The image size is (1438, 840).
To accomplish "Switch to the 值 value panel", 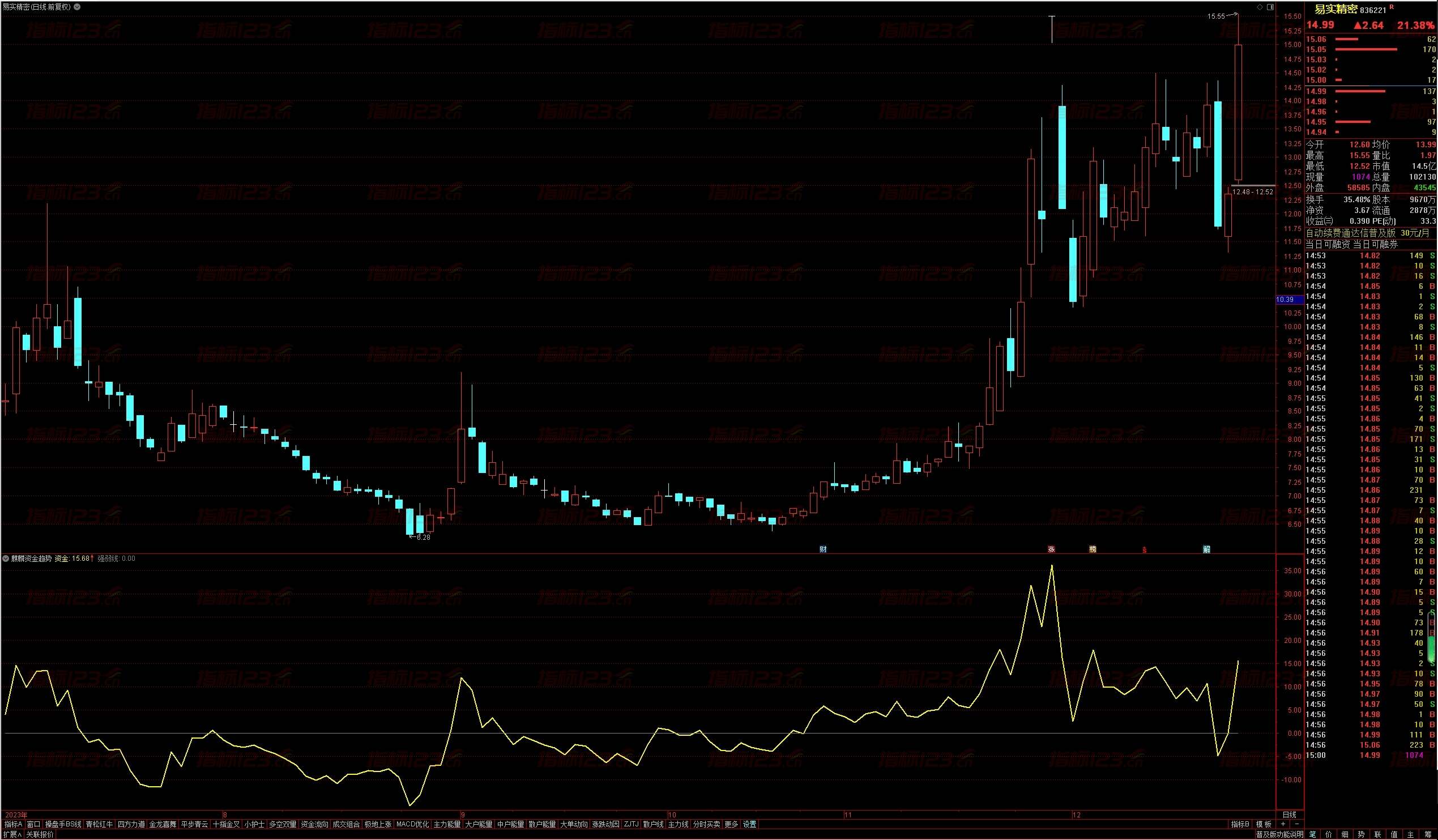I will pos(1394,834).
